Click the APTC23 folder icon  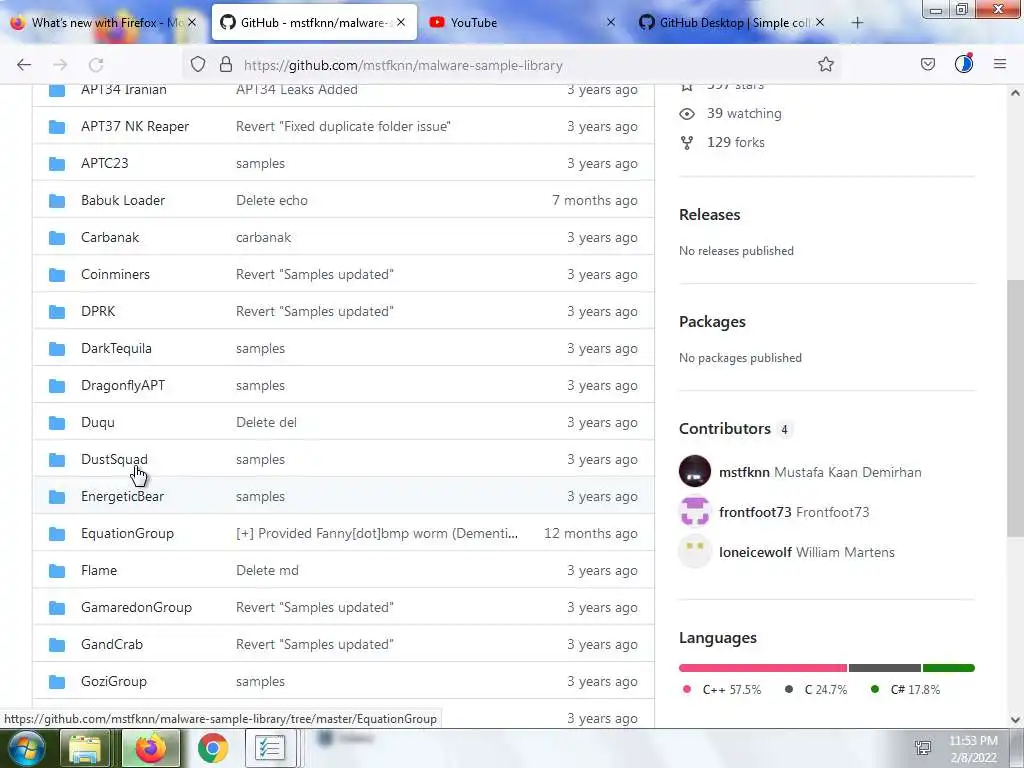tap(57, 164)
